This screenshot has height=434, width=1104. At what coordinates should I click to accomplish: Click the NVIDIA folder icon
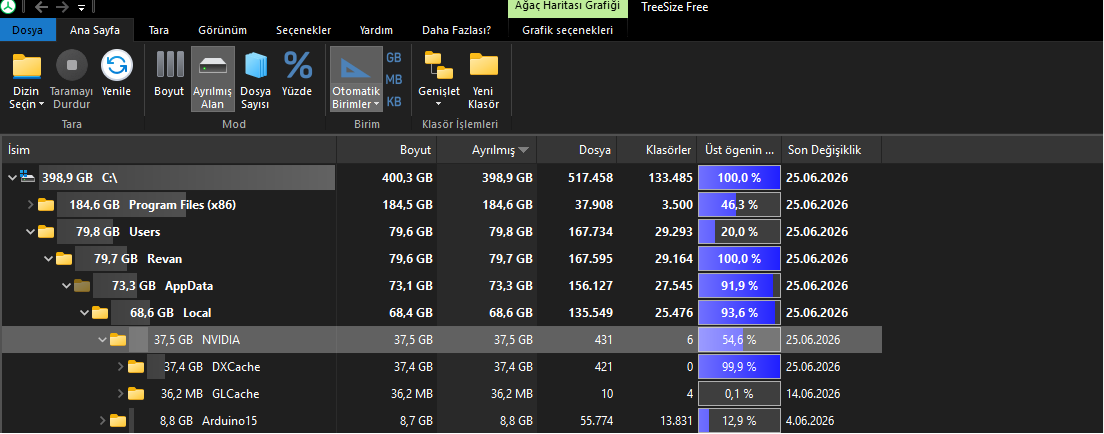(x=118, y=340)
